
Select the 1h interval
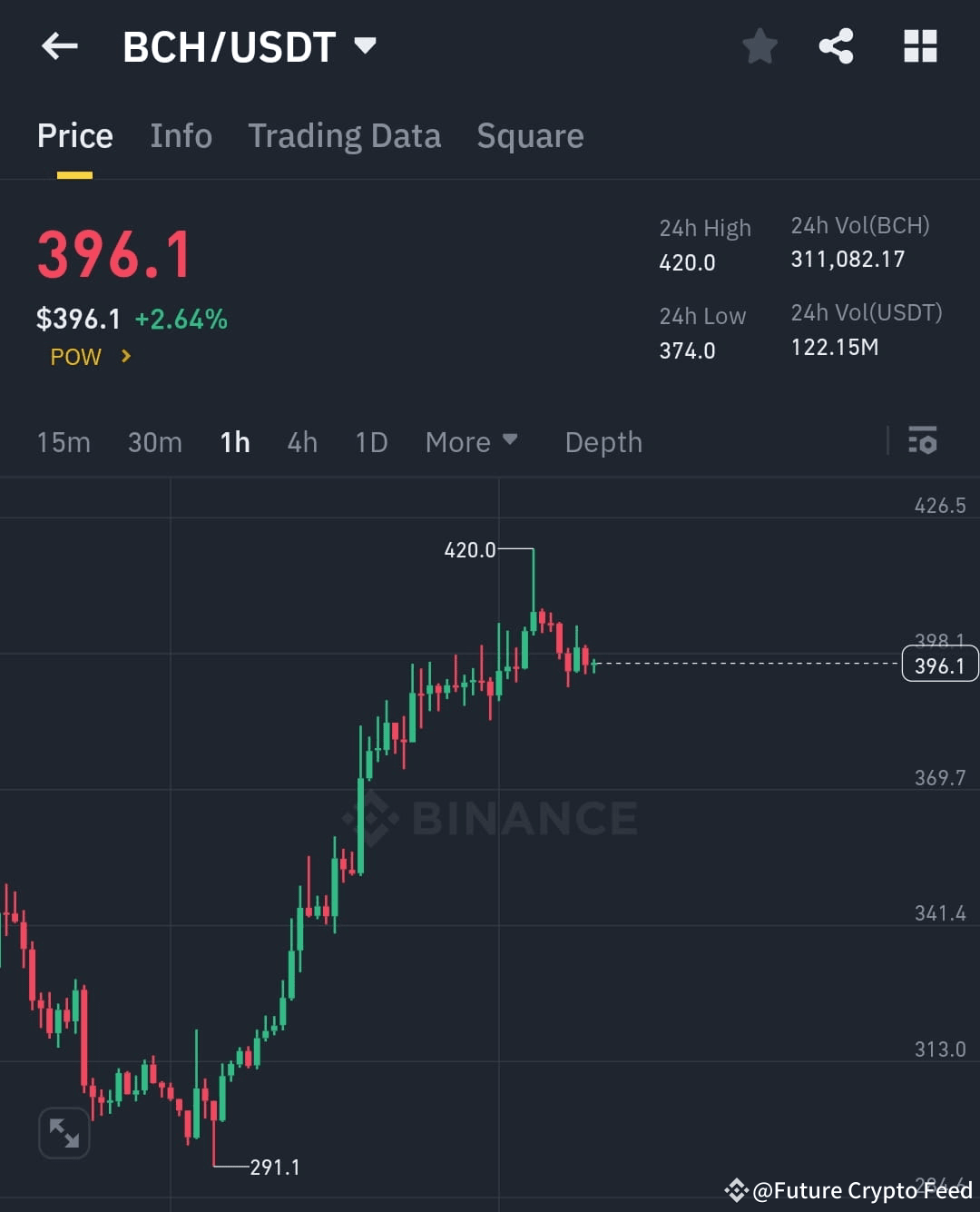click(234, 442)
